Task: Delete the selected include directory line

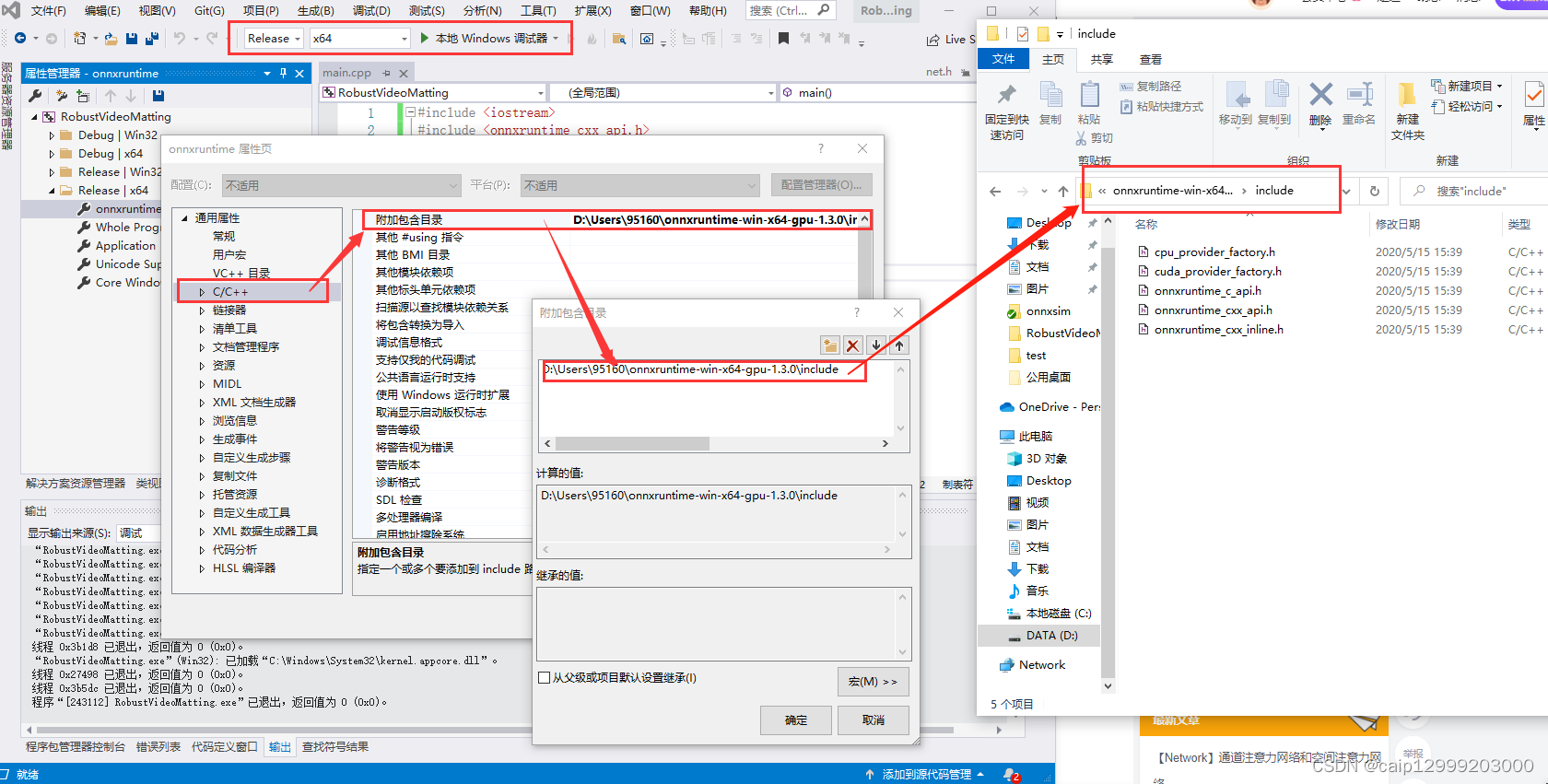Action: tap(853, 345)
